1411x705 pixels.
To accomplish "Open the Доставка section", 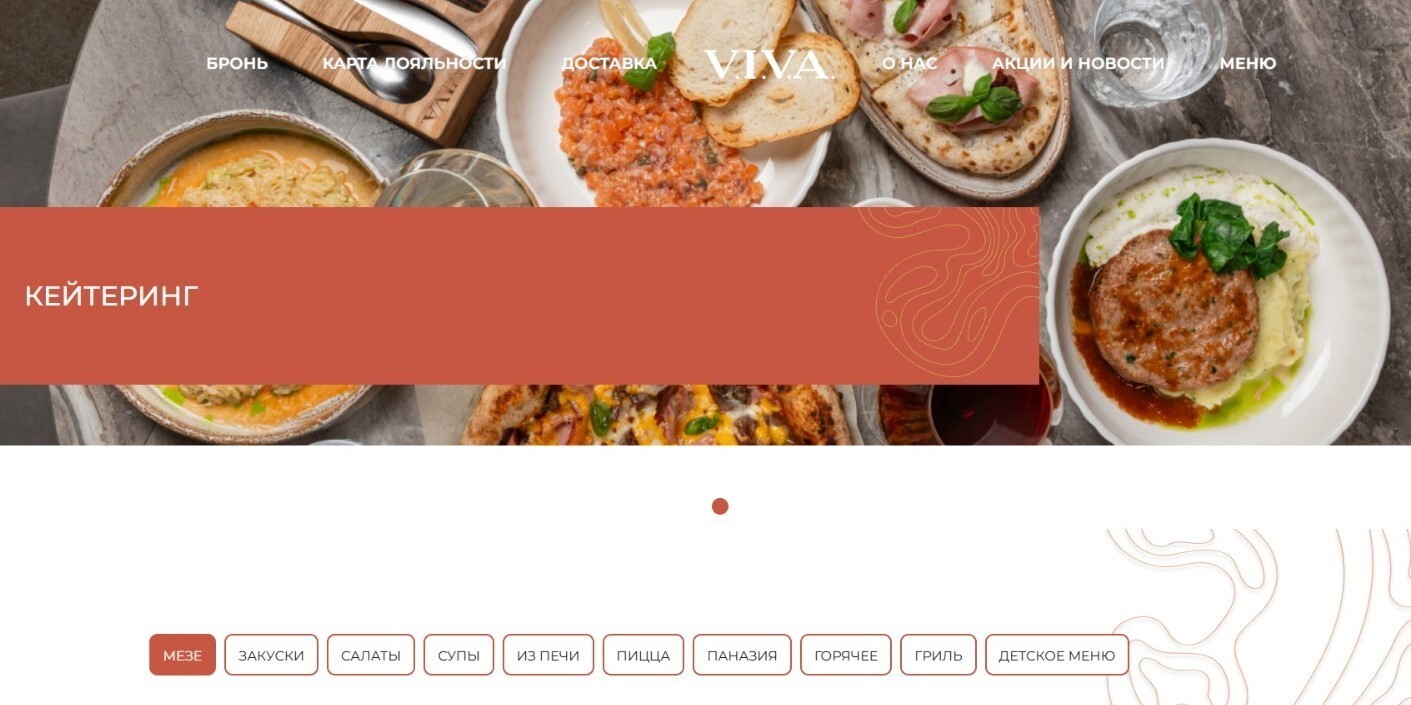I will (x=609, y=64).
